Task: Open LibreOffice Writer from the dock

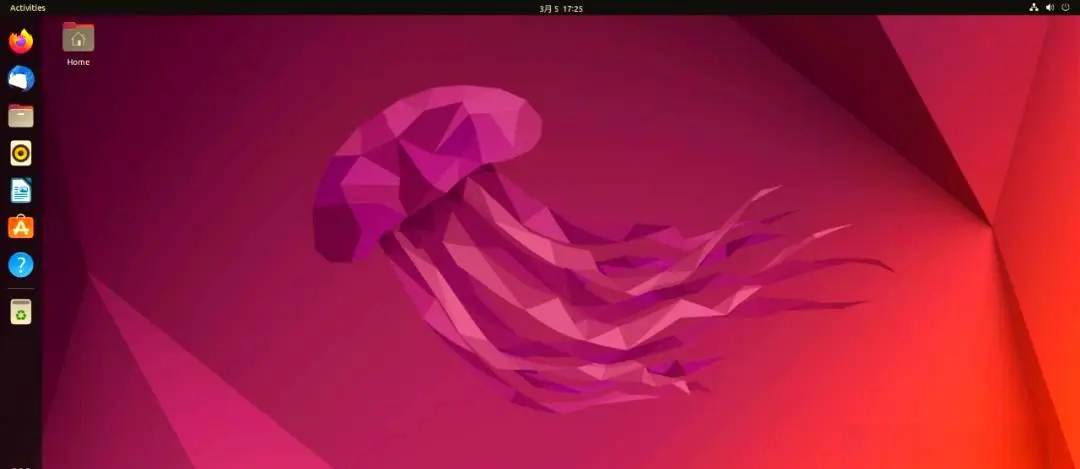Action: coord(21,190)
